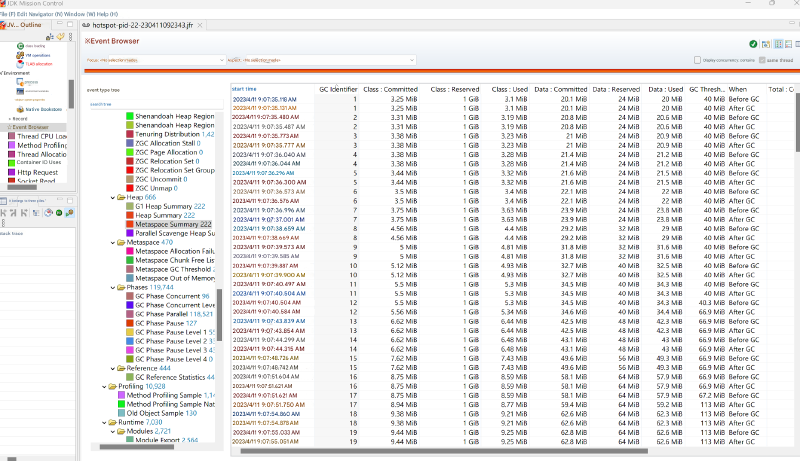Sort by the GC Identifier column header
800x461 pixels.
[x=337, y=89]
